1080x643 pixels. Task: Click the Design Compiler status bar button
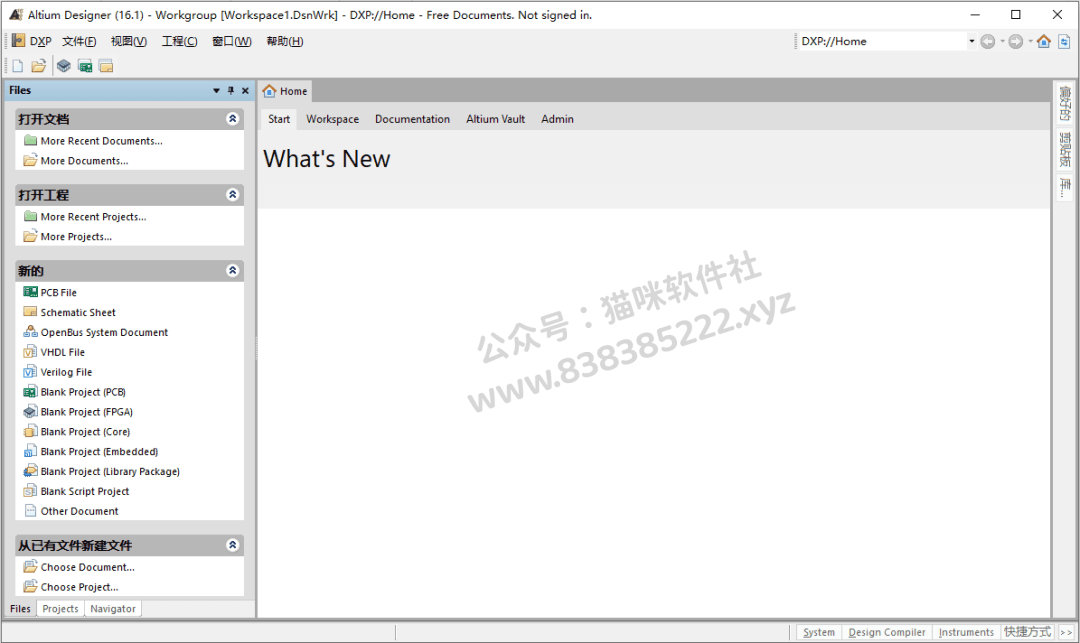pos(887,632)
